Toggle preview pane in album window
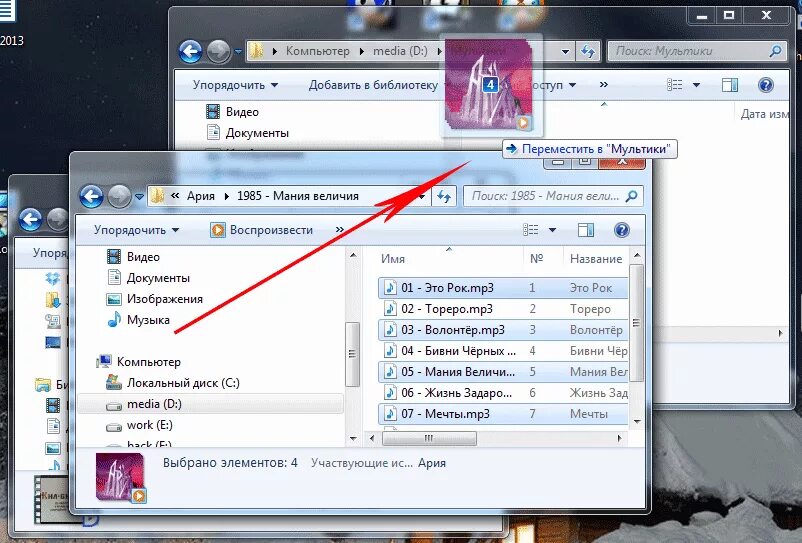Viewport: 802px width, 543px height. pyautogui.click(x=586, y=230)
